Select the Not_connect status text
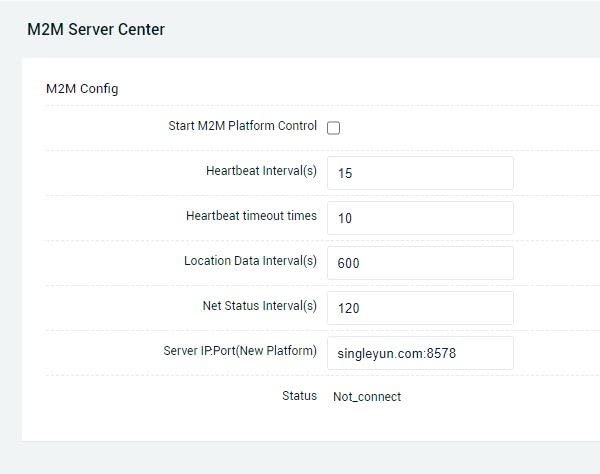 point(367,397)
